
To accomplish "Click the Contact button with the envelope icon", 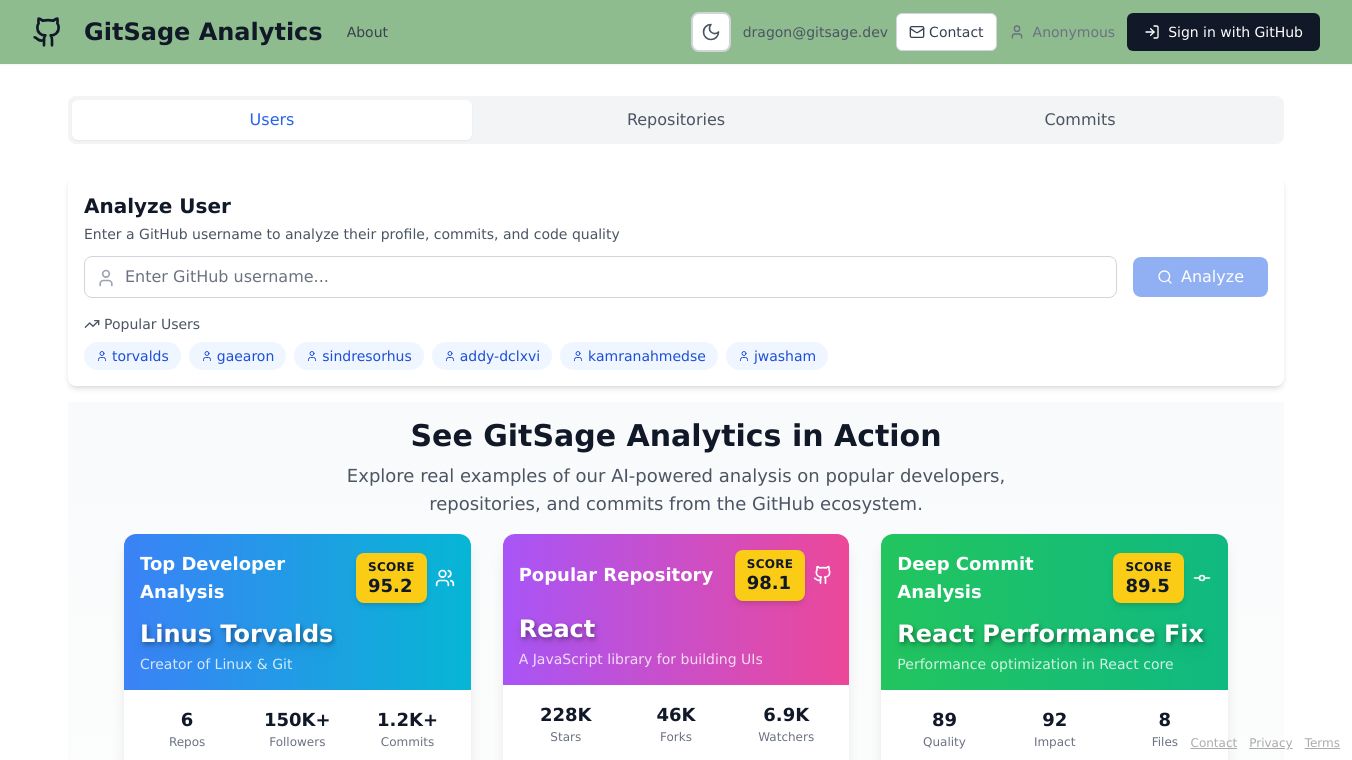I will click(946, 32).
